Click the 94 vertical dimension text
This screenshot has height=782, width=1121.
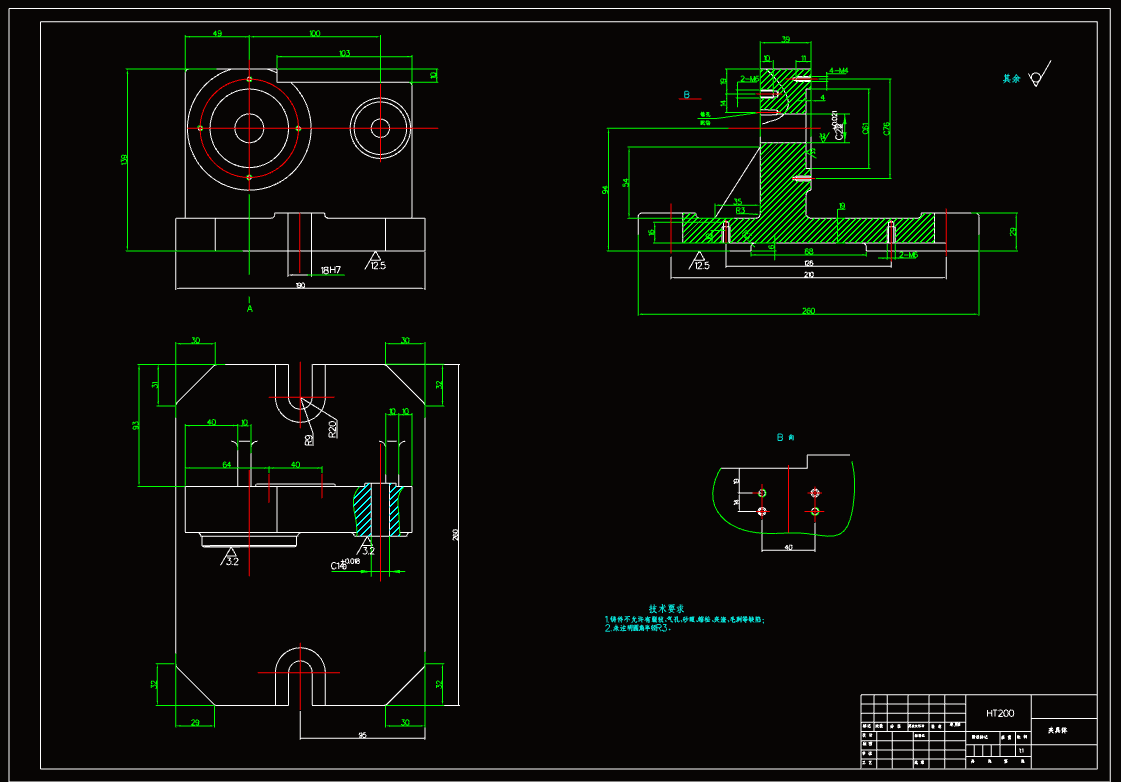(605, 190)
